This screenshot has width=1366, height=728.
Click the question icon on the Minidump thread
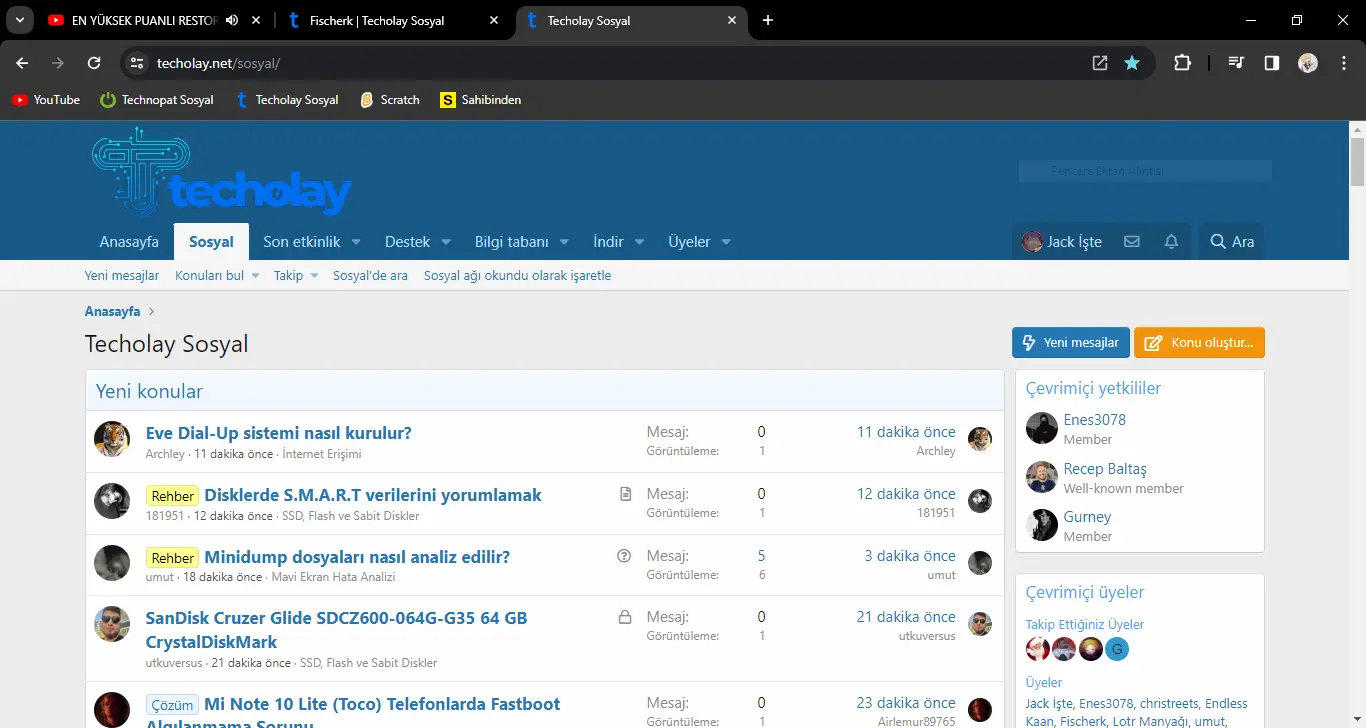pos(625,556)
